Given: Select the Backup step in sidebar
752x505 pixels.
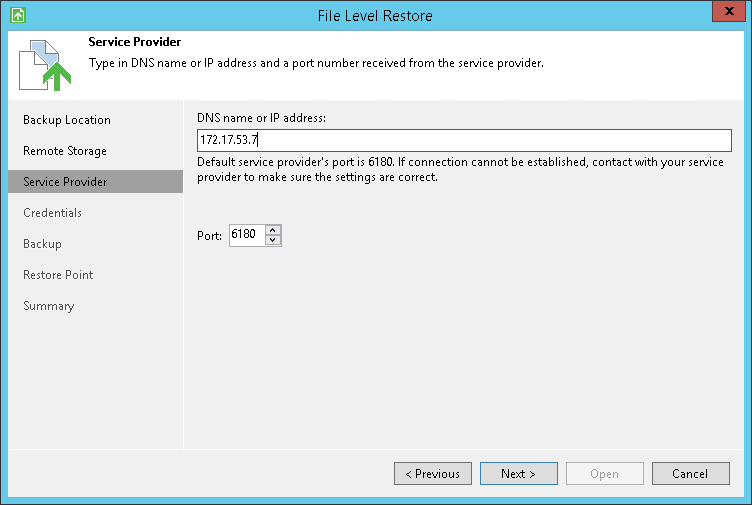Looking at the screenshot, I should (43, 244).
